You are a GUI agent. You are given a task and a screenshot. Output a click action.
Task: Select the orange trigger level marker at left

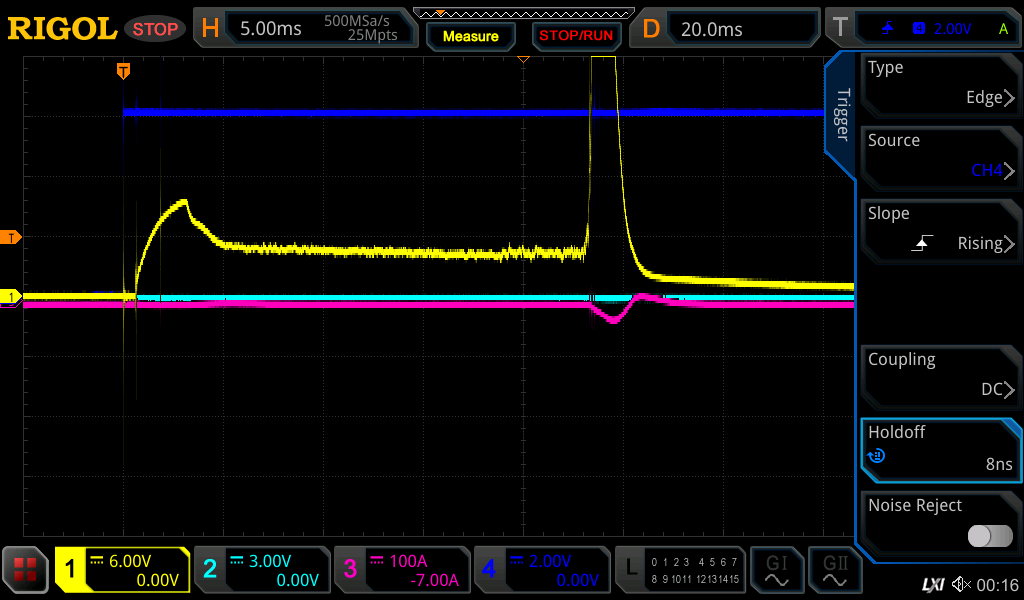(12, 237)
